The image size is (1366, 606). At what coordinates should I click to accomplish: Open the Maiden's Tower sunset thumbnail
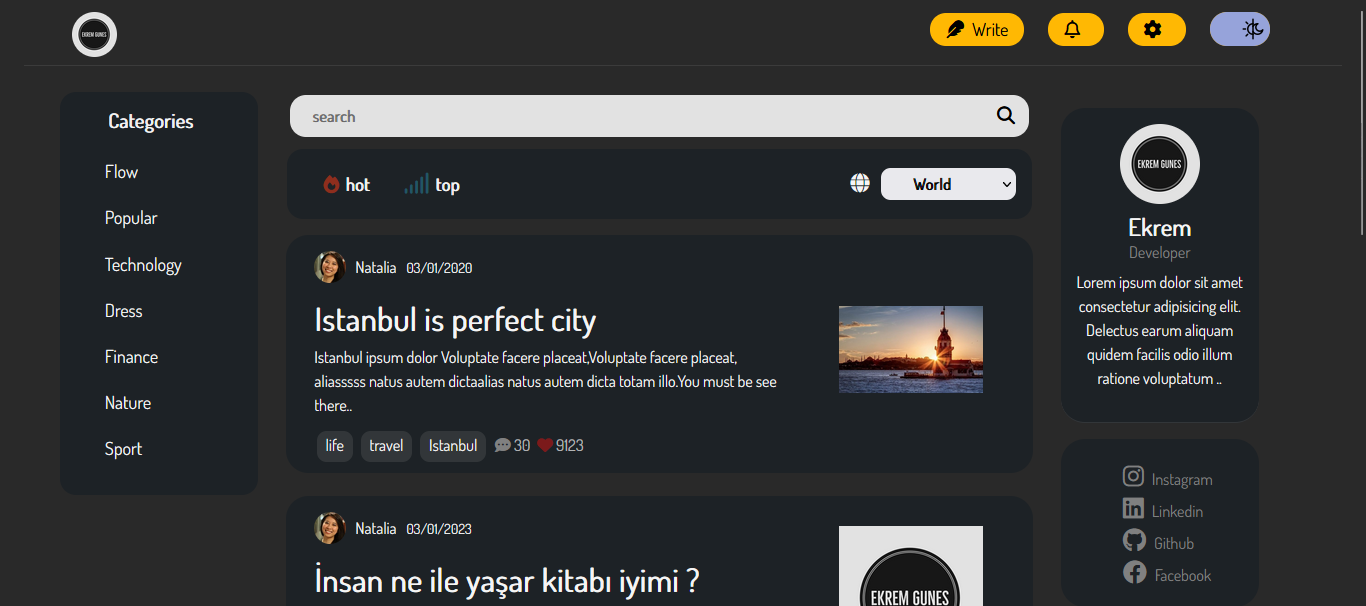click(x=911, y=349)
